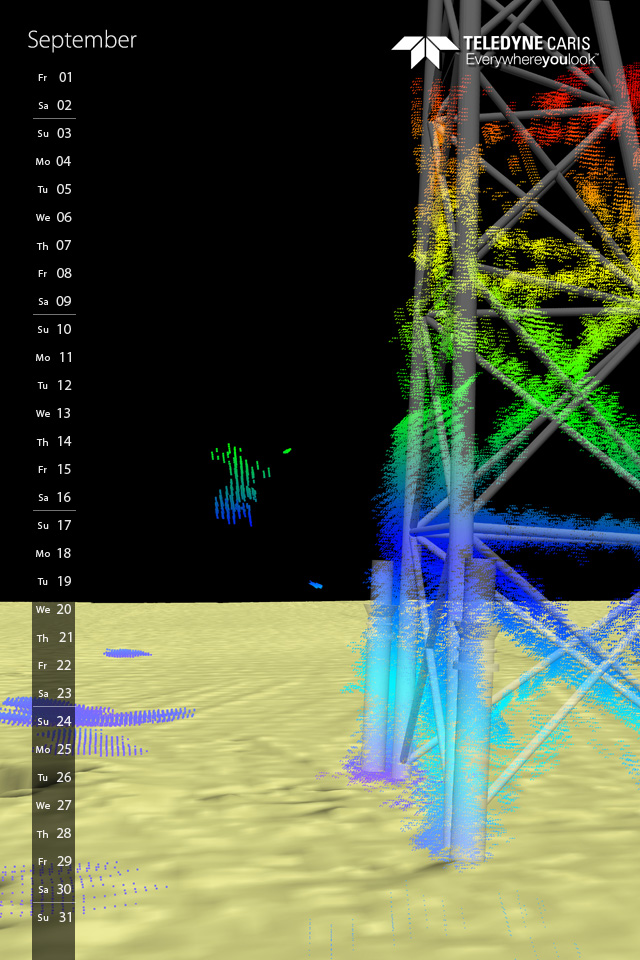
Task: Select We 27 date row
Action: tap(54, 806)
